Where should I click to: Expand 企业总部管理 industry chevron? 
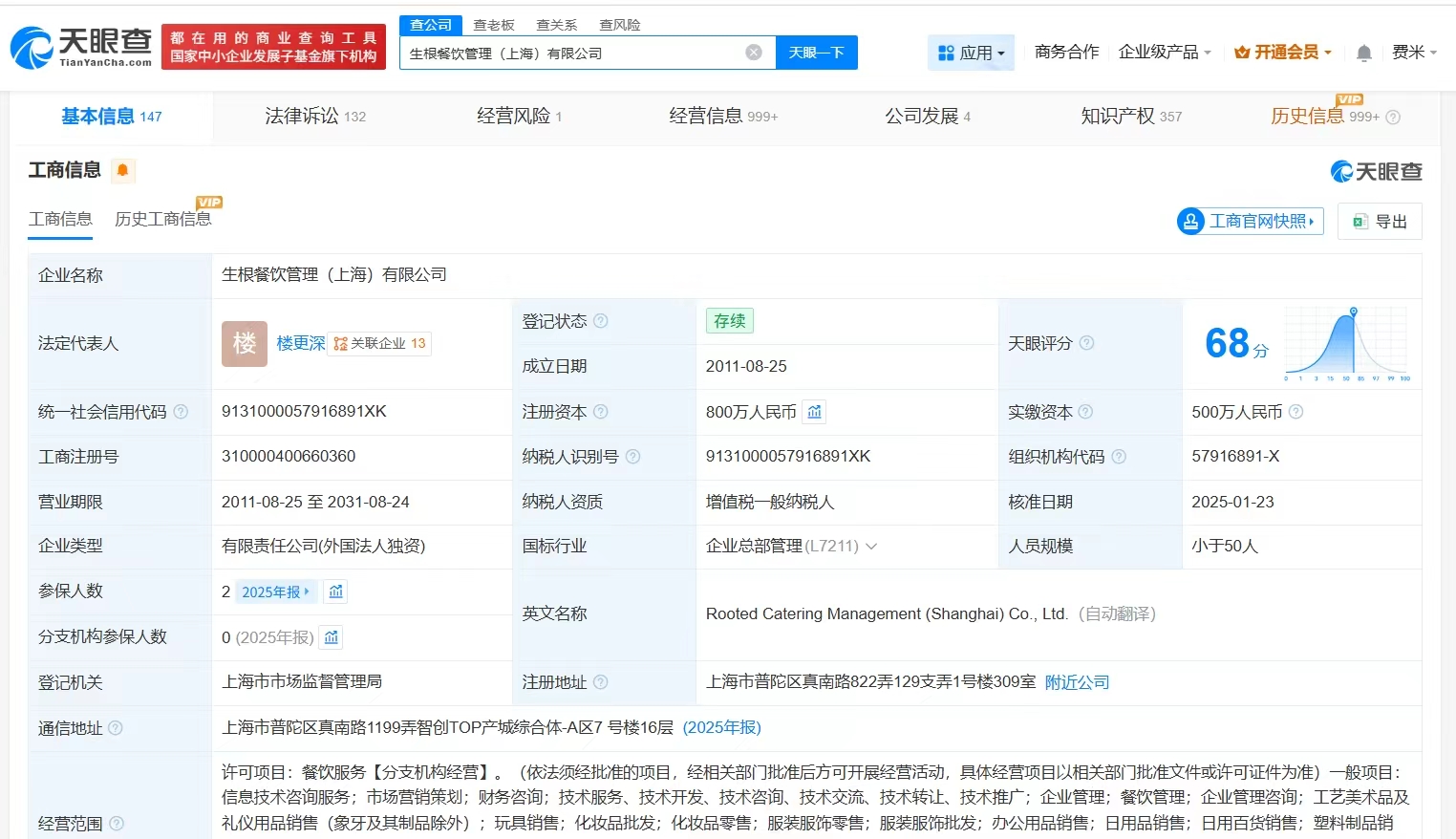[x=871, y=547]
